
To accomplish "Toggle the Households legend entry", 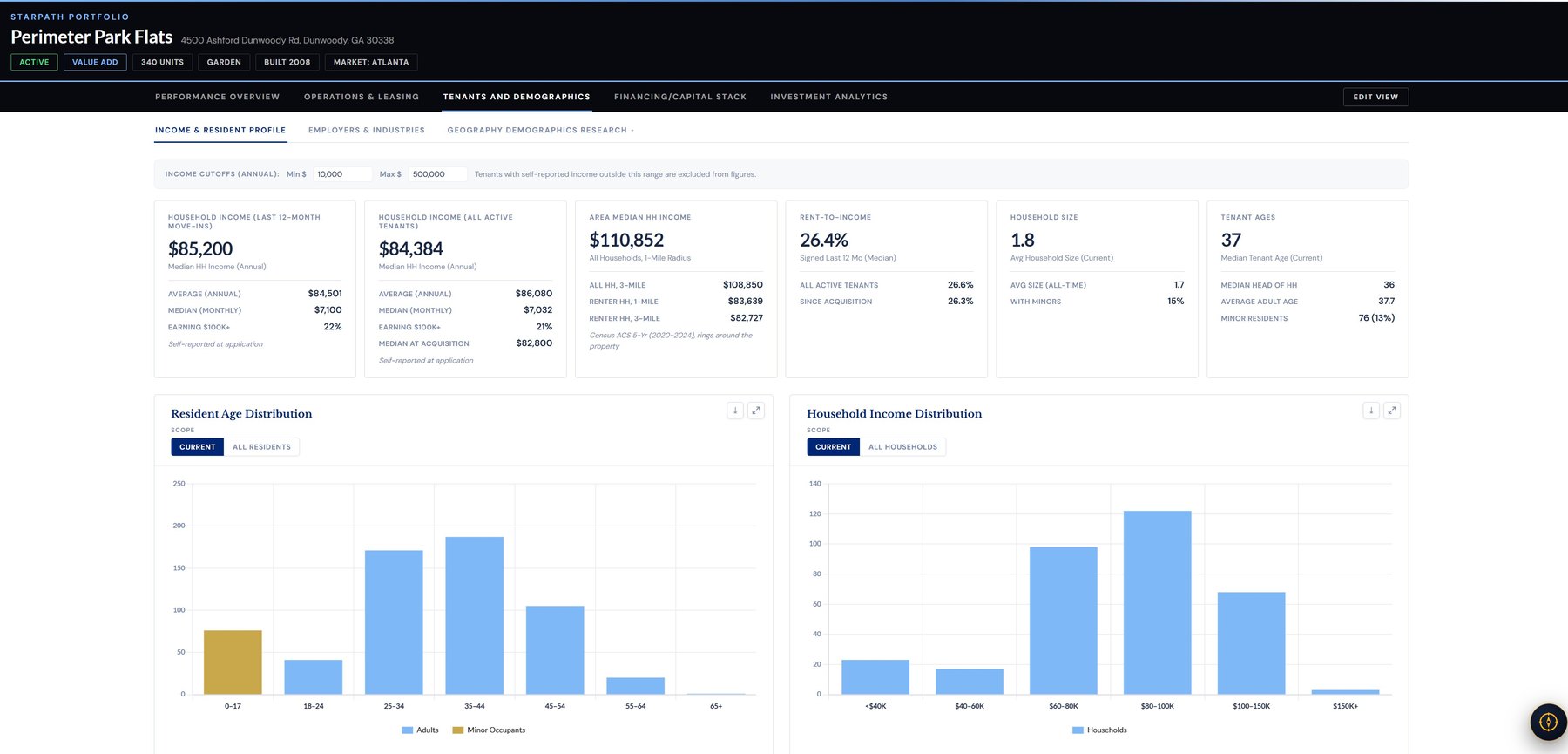I will 1099,730.
